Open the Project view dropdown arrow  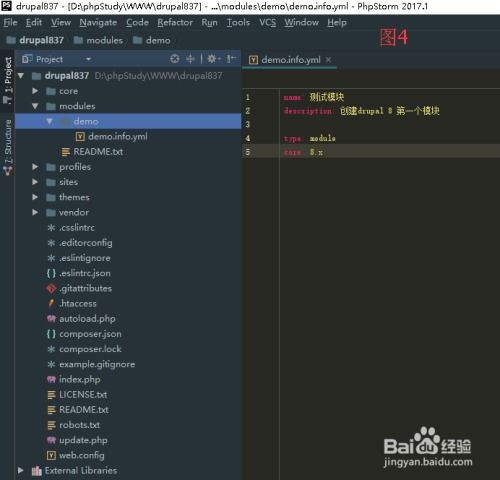coord(88,59)
